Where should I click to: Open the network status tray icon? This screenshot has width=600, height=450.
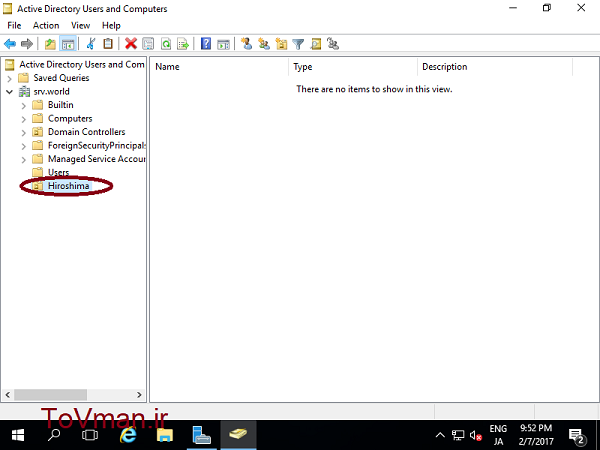pyautogui.click(x=458, y=435)
